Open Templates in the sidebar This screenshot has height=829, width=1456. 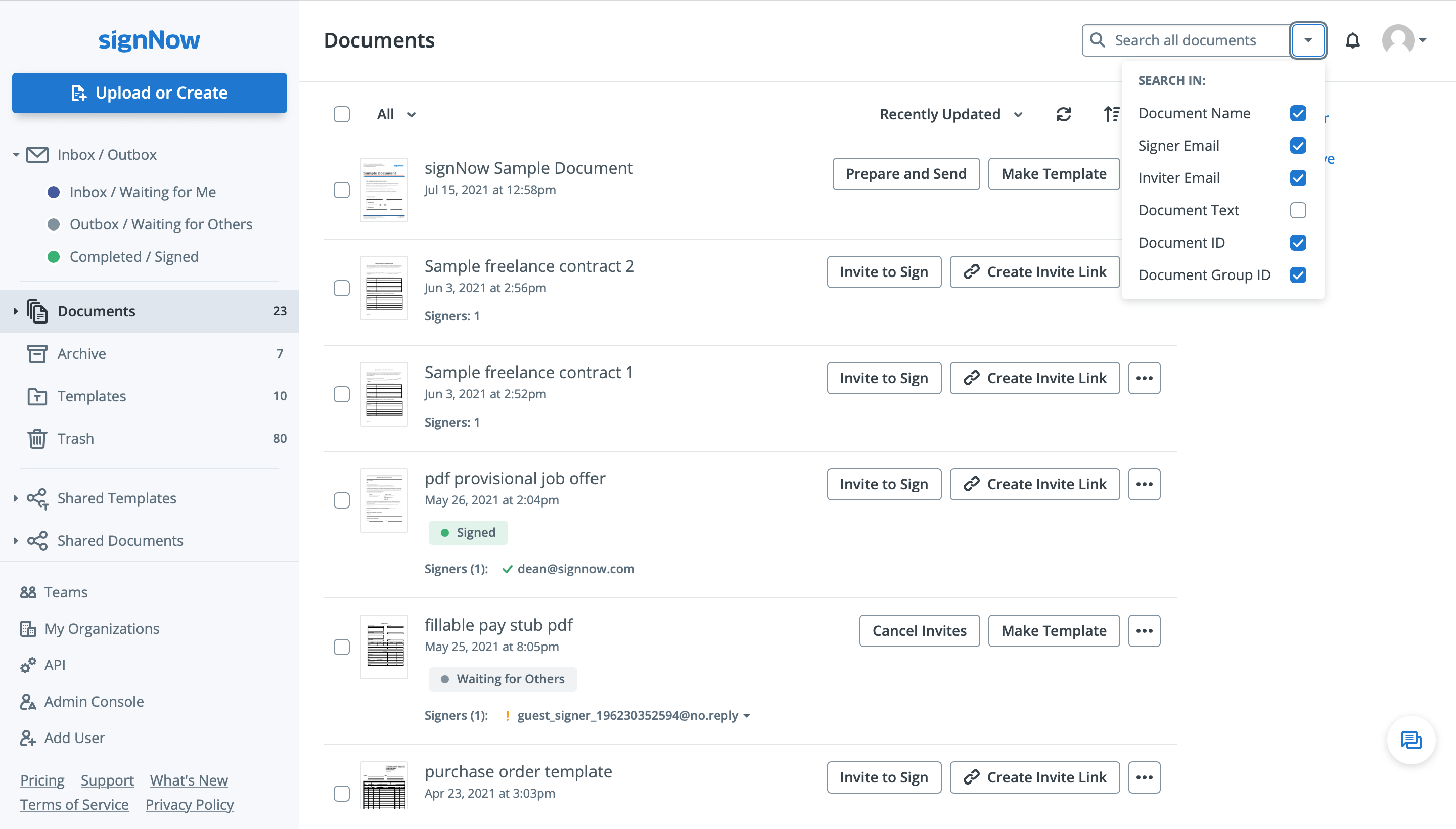92,396
